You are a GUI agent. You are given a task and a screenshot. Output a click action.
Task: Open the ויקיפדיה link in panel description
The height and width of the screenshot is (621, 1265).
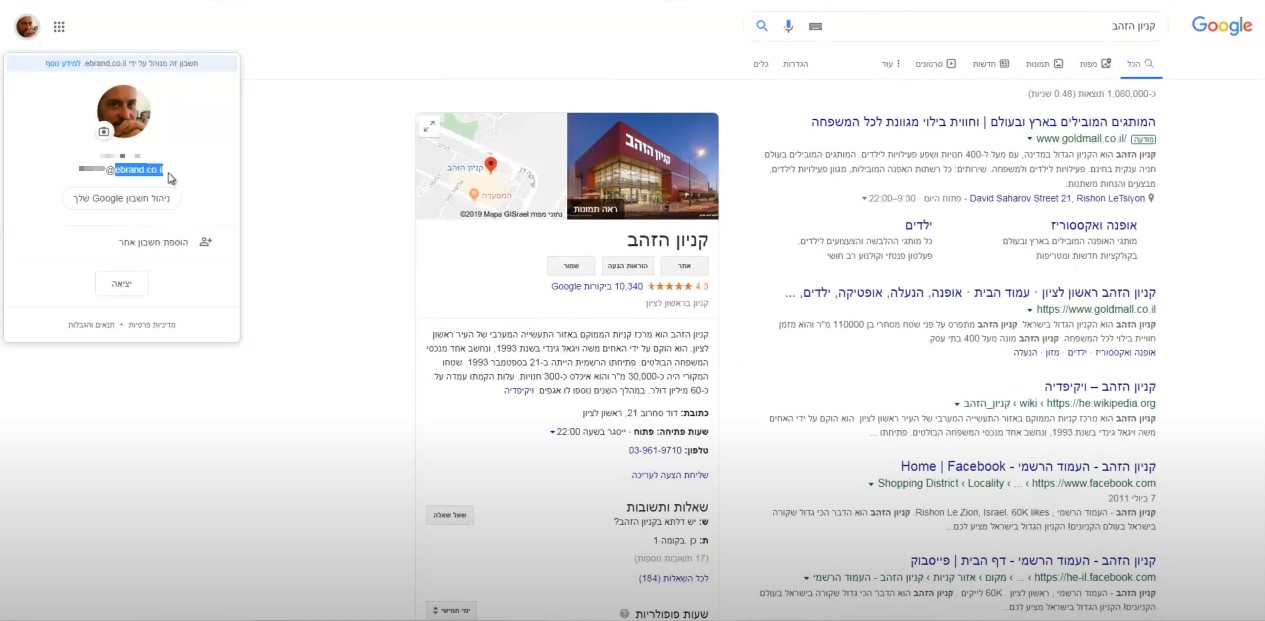[x=521, y=390]
